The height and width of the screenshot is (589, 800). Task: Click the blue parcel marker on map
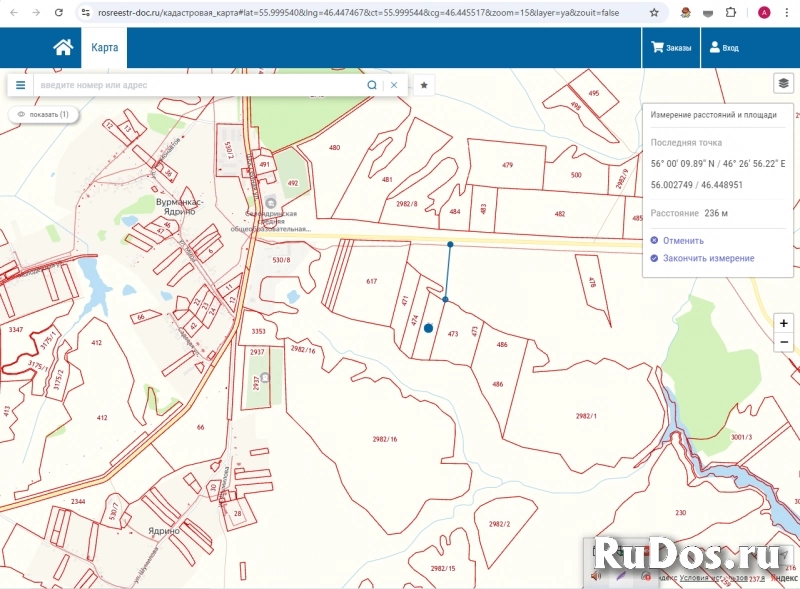tap(428, 327)
